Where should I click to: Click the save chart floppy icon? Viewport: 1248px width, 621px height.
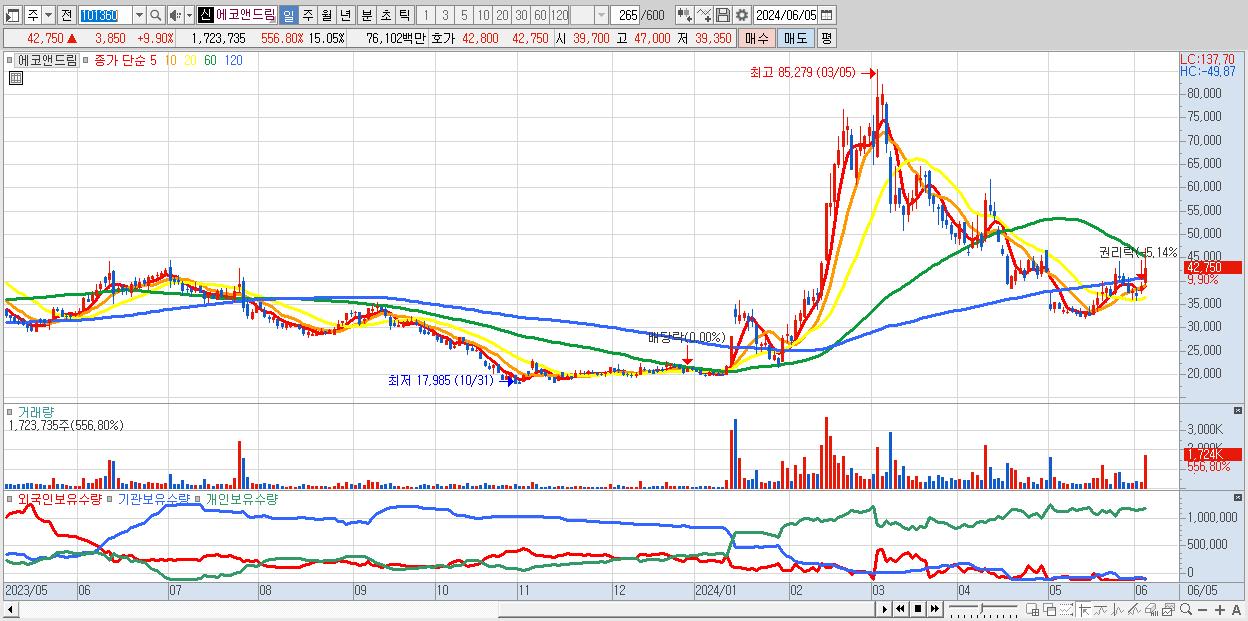point(722,15)
